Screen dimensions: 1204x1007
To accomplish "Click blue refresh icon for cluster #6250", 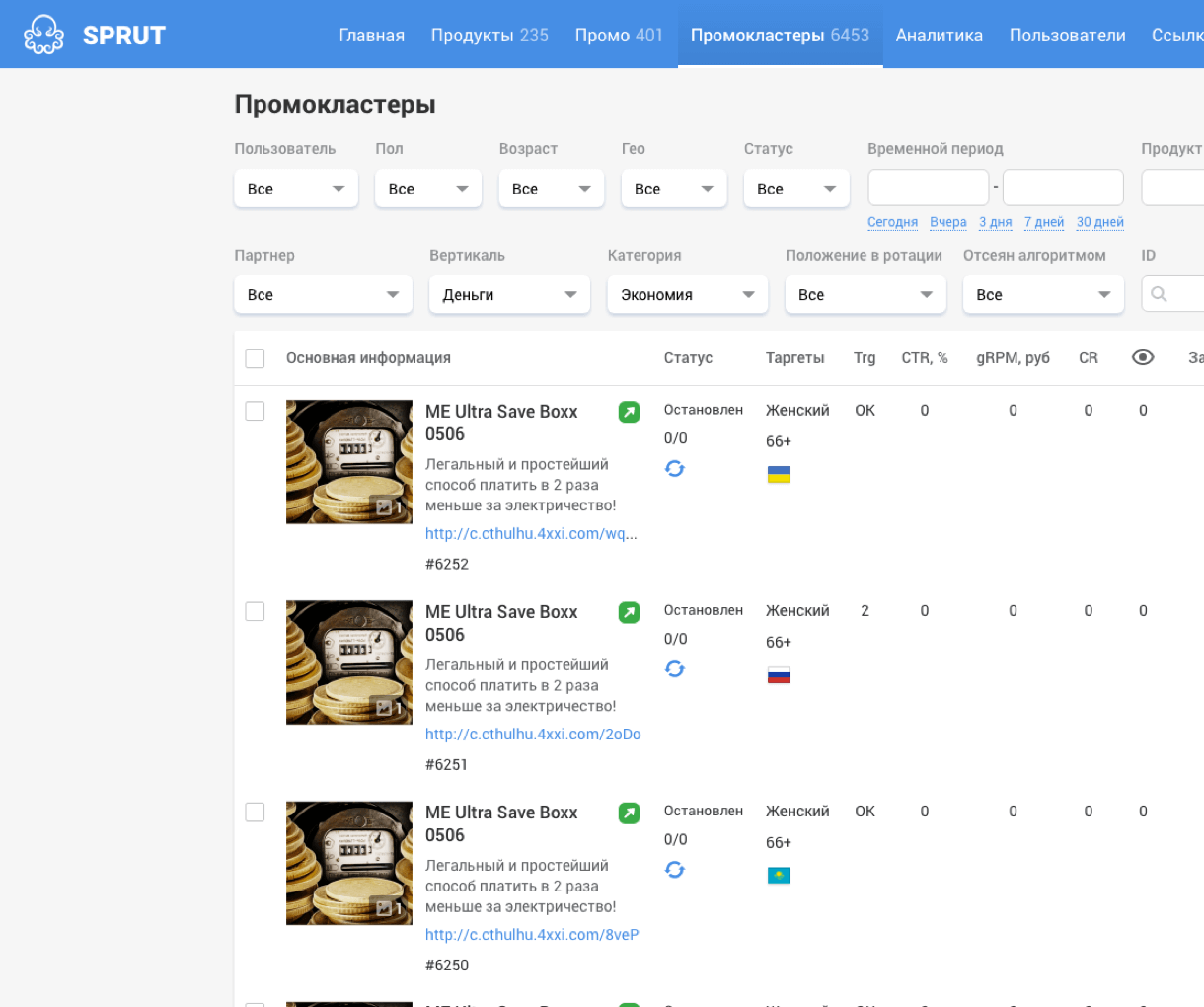I will point(675,869).
